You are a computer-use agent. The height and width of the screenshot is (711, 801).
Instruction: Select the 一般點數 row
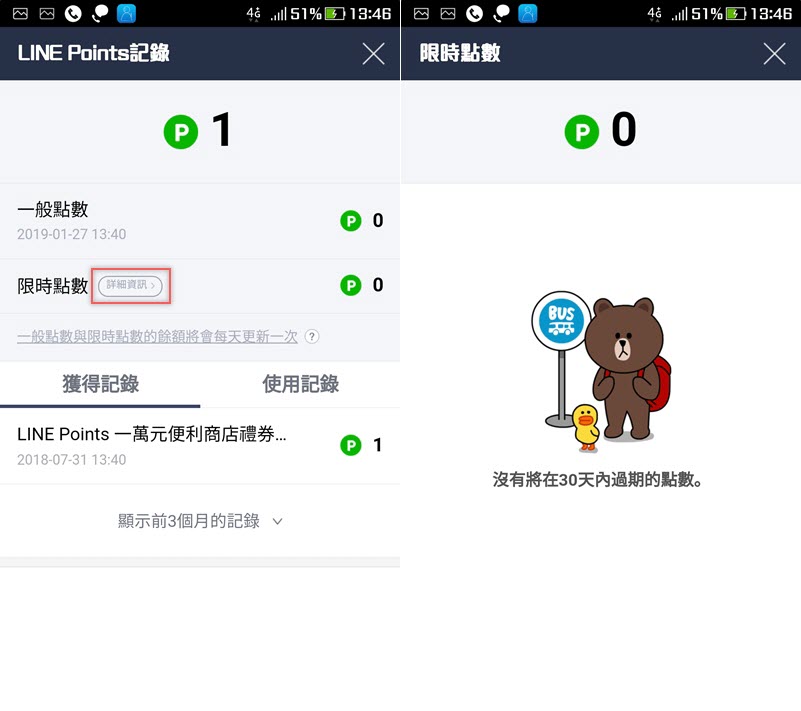click(200, 221)
